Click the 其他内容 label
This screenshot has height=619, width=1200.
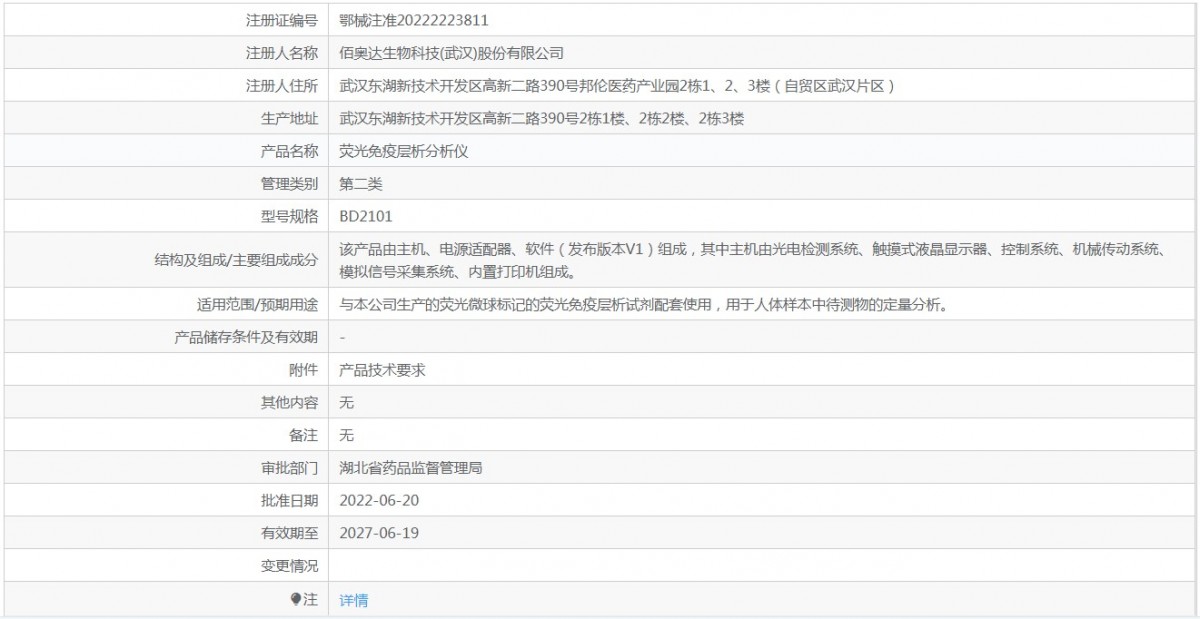click(289, 402)
